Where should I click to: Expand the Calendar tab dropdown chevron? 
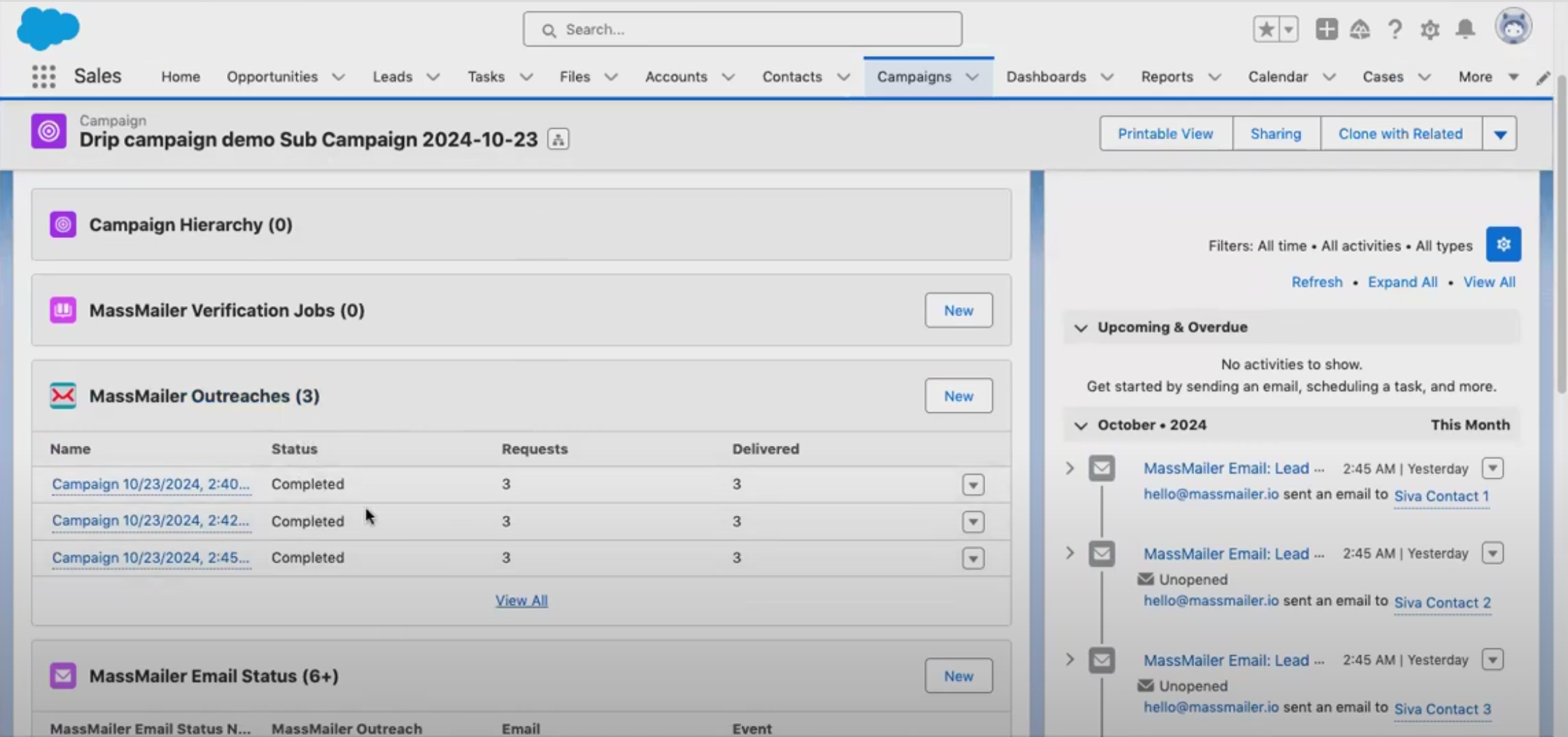coord(1328,77)
